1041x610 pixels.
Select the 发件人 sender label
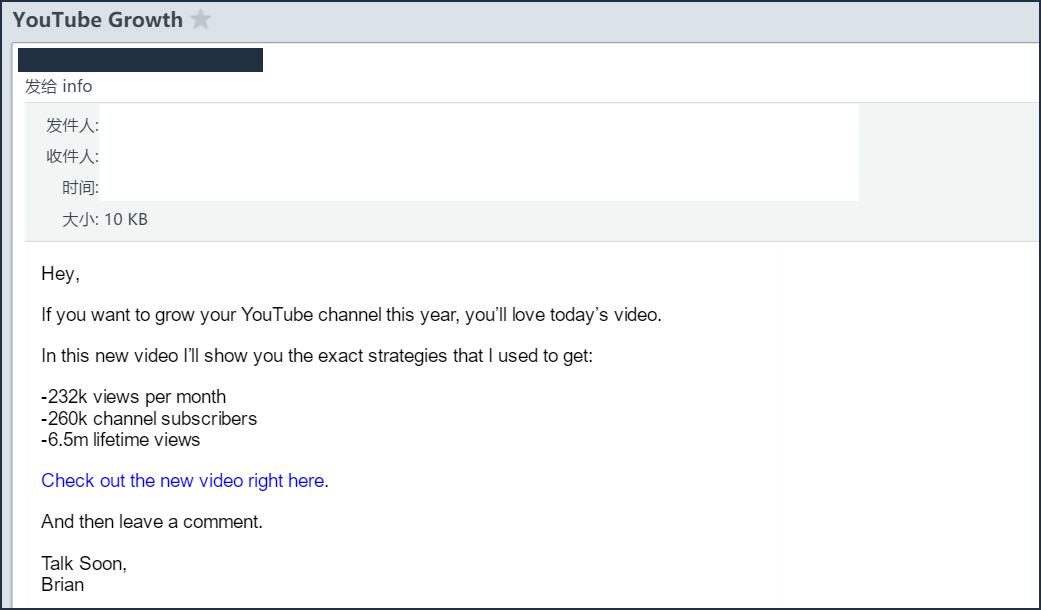71,126
